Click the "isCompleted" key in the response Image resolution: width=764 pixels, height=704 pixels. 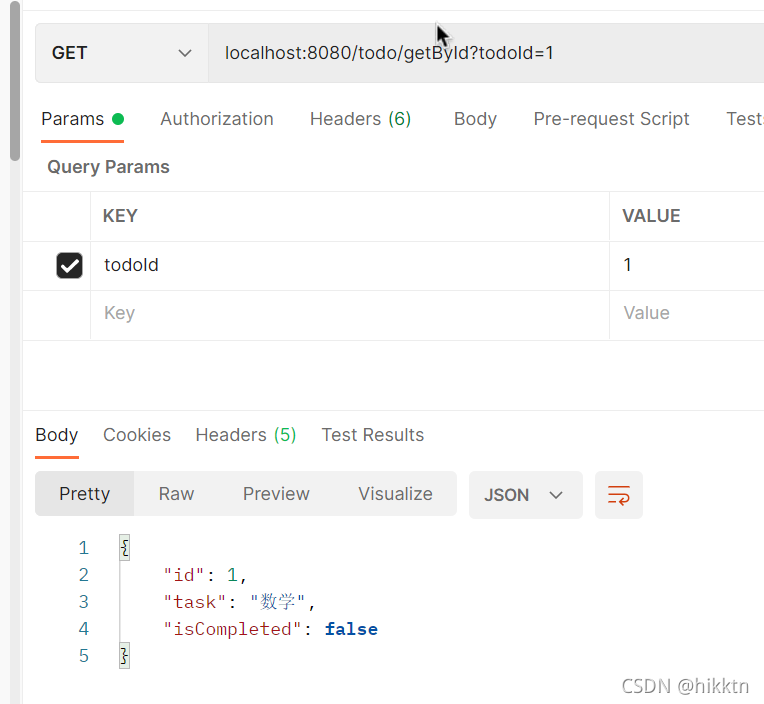coord(232,629)
